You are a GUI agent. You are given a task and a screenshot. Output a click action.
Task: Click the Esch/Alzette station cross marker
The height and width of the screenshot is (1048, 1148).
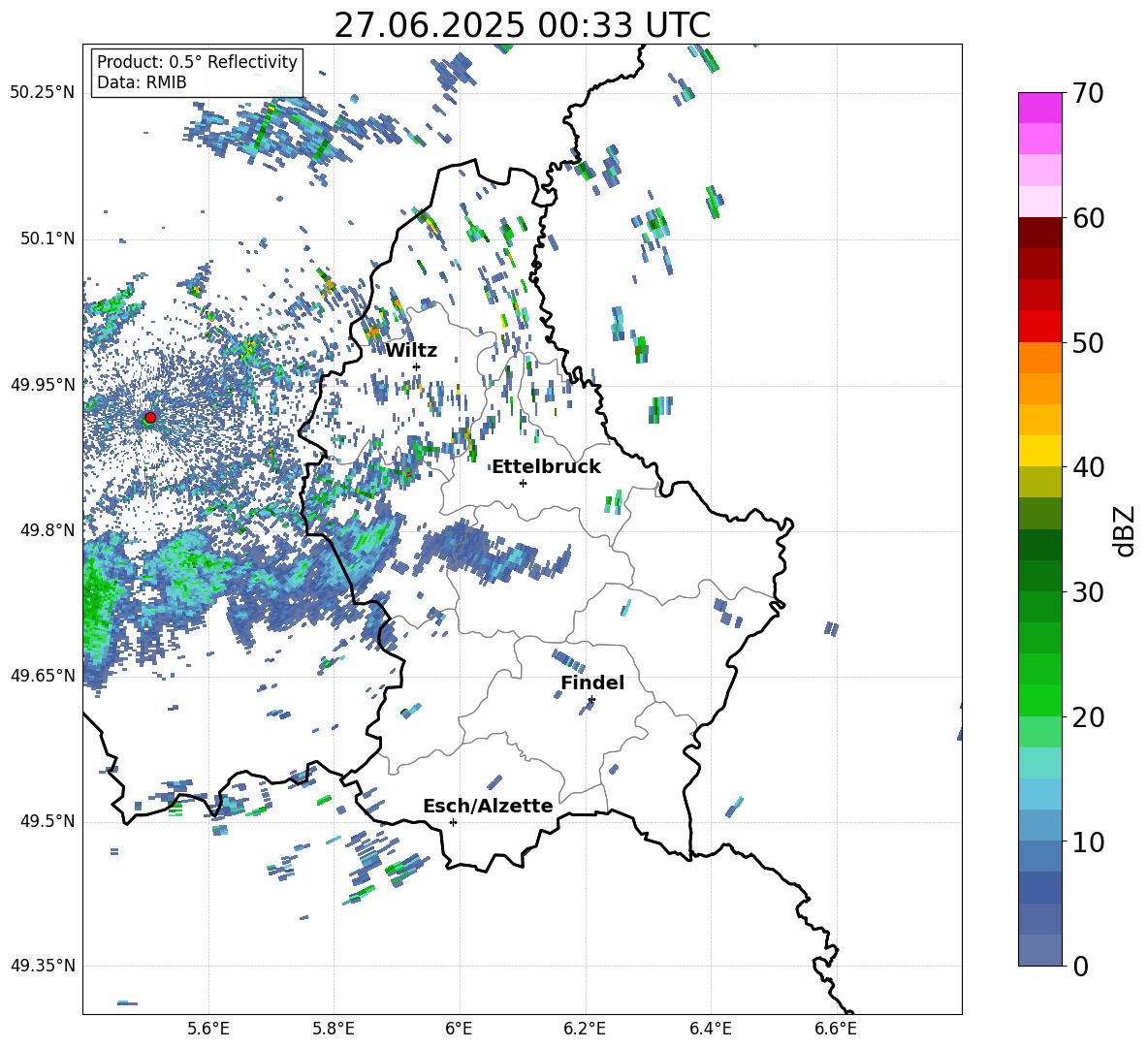[453, 822]
